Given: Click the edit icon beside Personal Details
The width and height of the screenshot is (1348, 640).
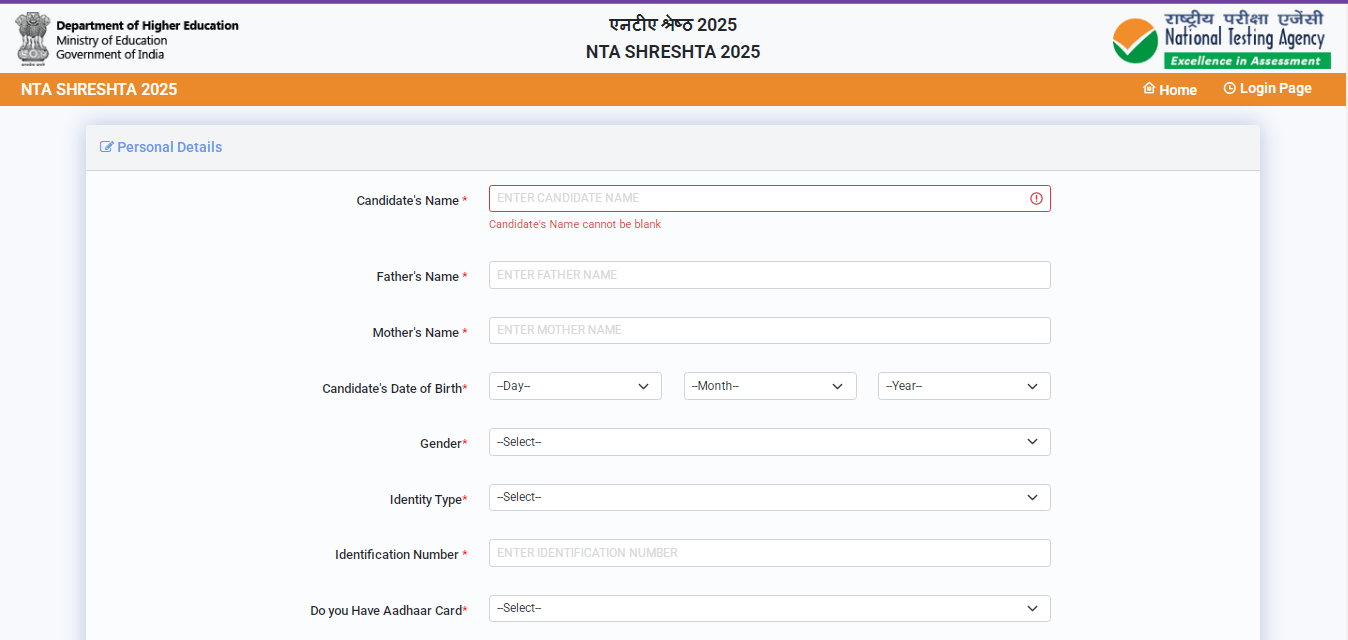Looking at the screenshot, I should point(107,147).
